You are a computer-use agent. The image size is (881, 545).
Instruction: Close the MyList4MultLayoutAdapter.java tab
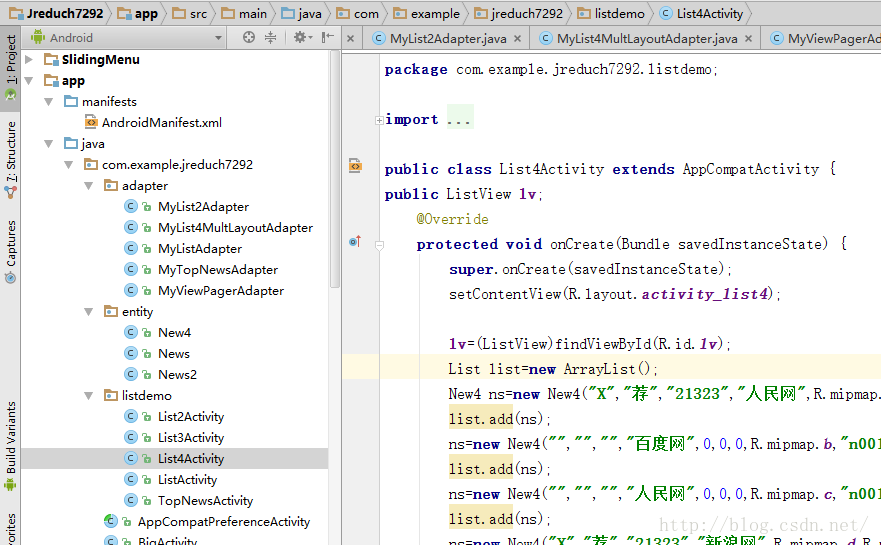[x=747, y=39]
